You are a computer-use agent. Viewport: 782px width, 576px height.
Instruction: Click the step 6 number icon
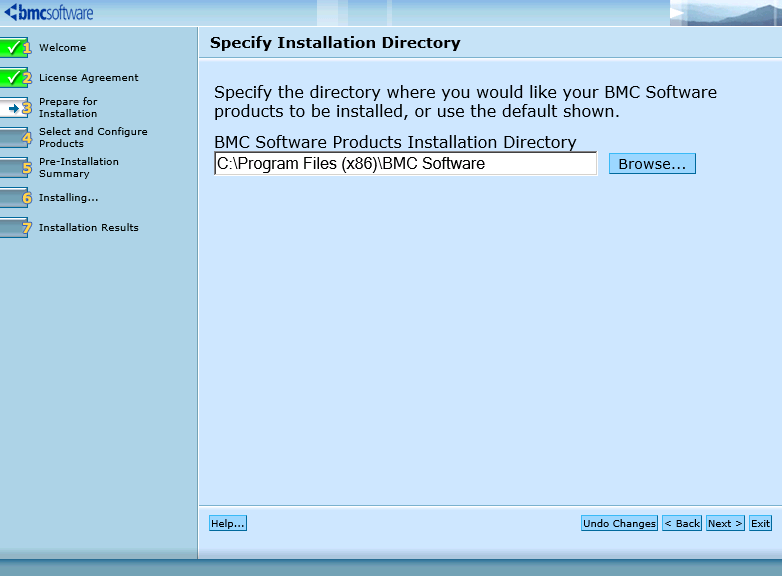[15, 197]
